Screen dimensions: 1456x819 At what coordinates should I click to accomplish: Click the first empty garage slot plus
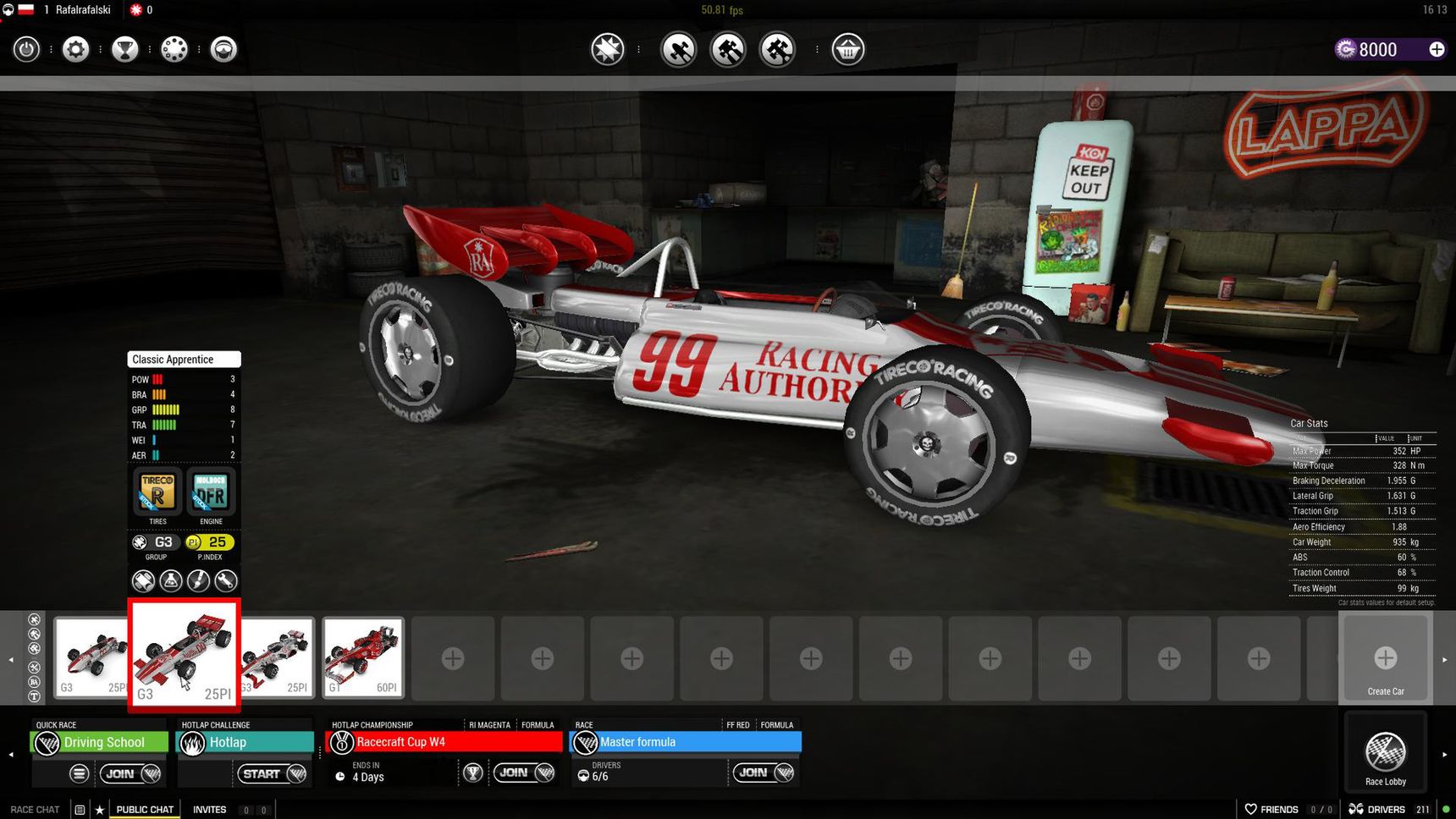(453, 658)
